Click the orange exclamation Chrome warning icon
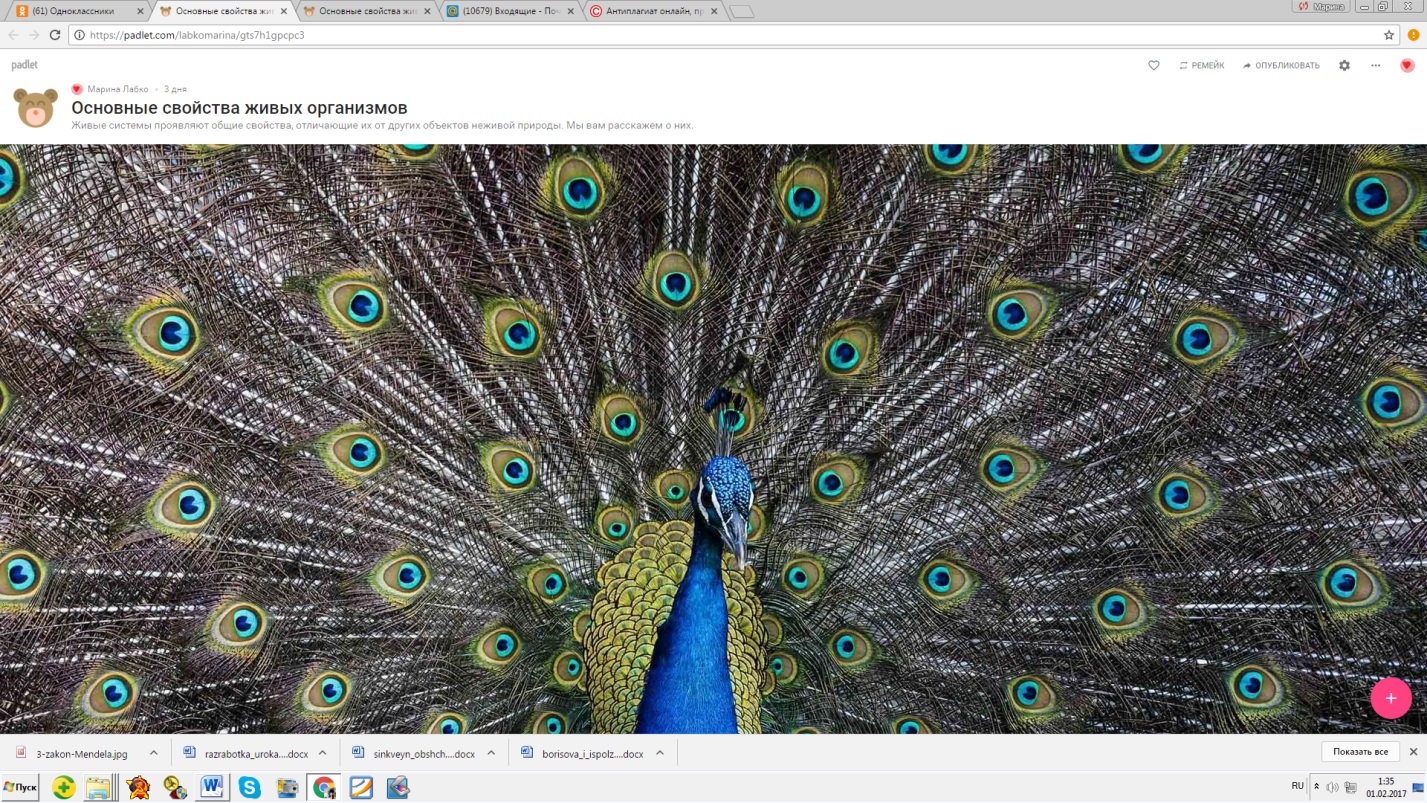This screenshot has width=1427, height=803. 1413,35
